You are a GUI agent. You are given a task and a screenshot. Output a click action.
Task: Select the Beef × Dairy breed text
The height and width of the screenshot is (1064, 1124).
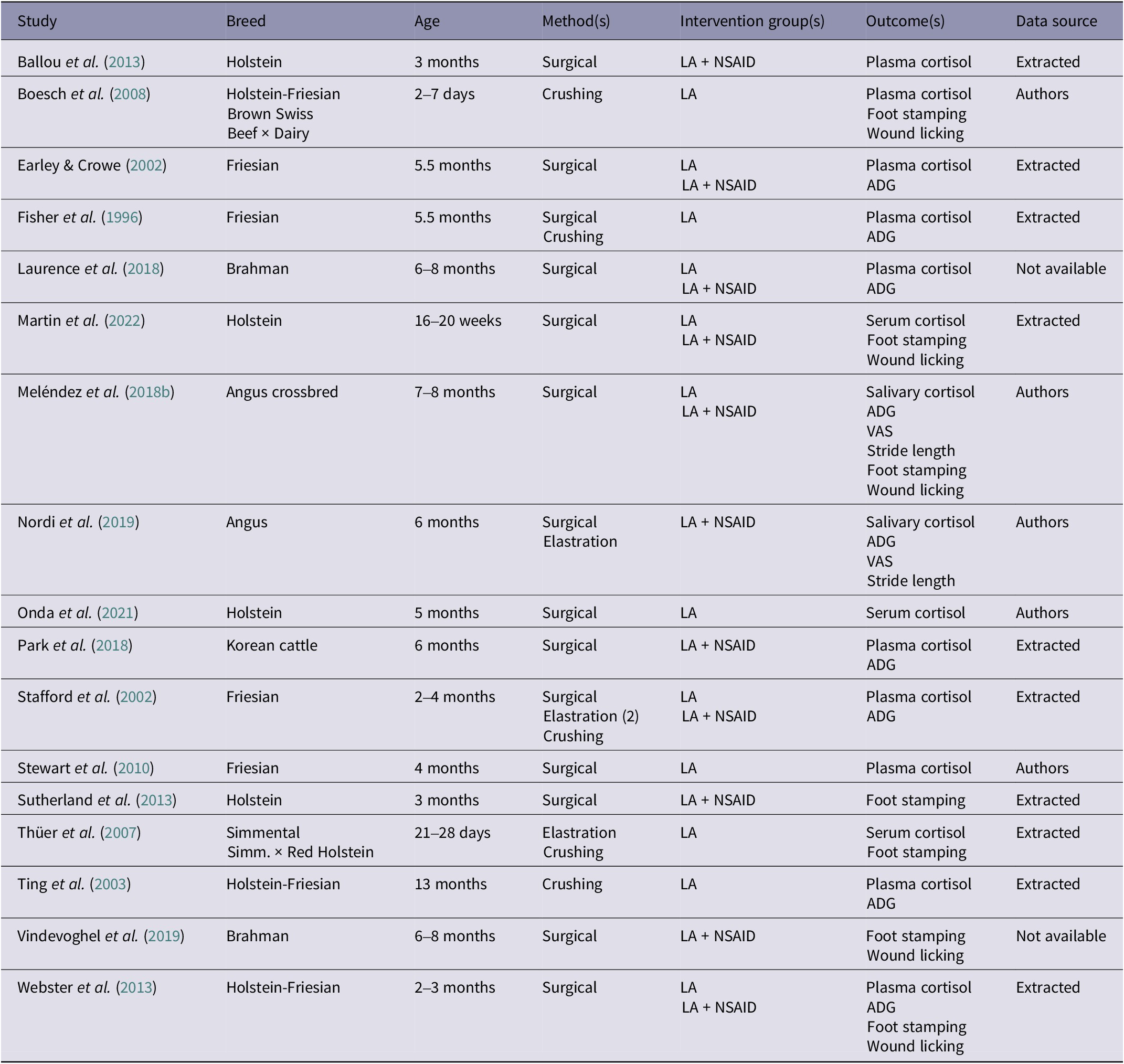point(268,133)
